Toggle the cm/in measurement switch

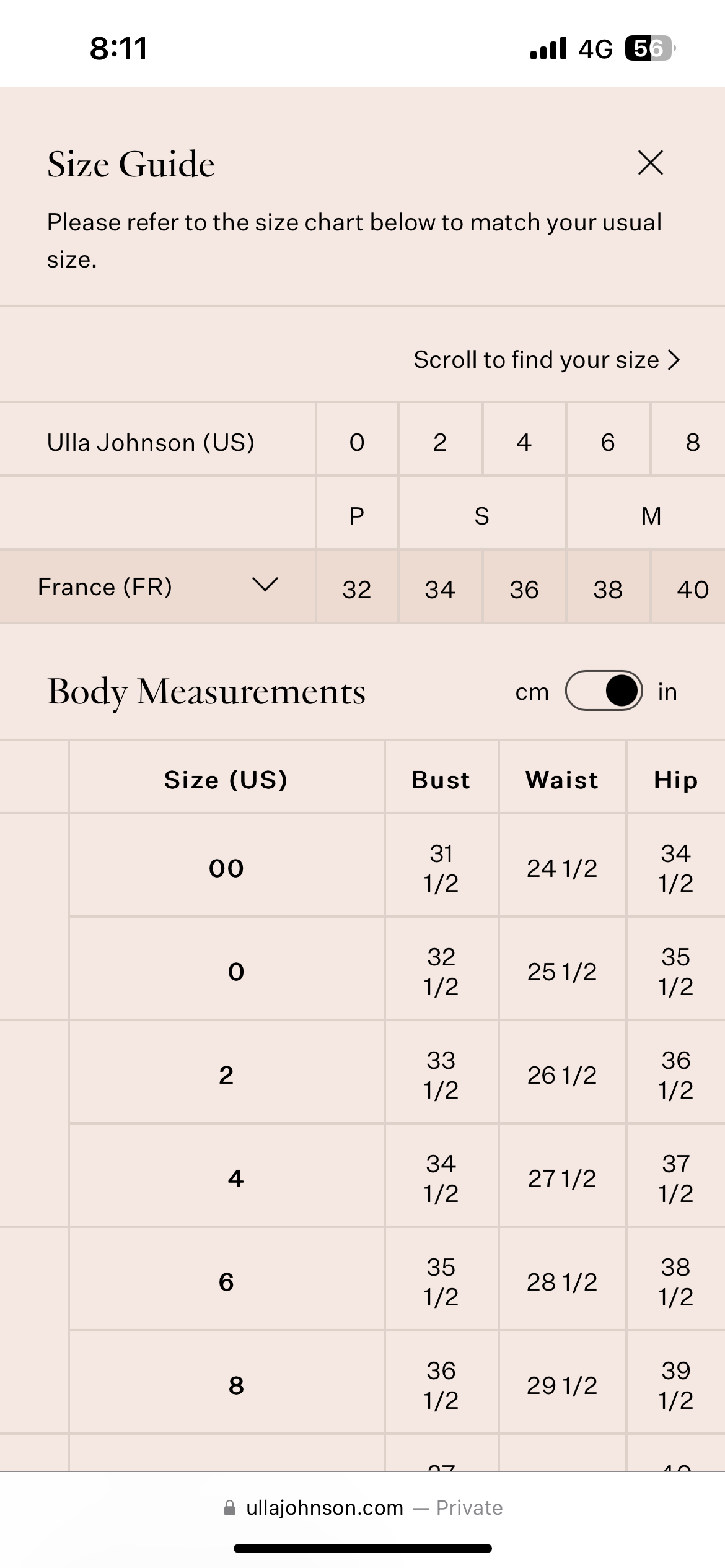coord(604,691)
